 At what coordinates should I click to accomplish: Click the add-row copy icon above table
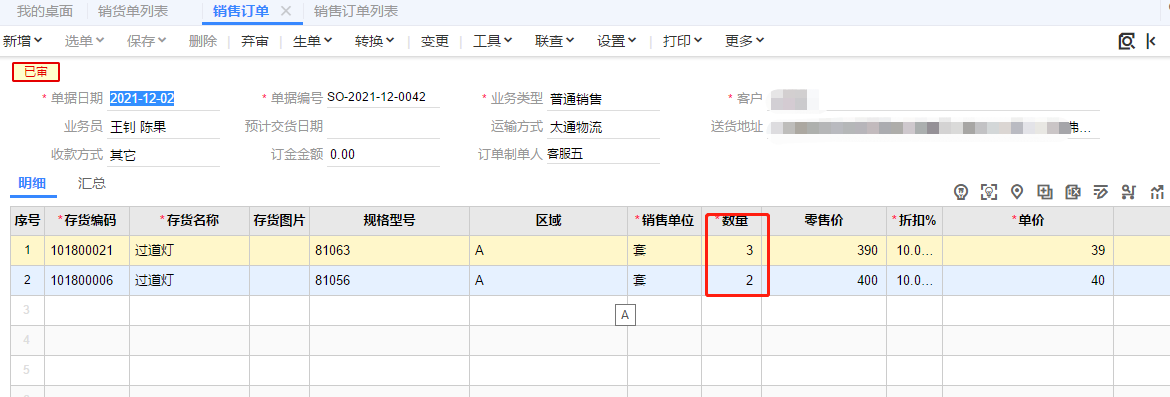[1045, 192]
